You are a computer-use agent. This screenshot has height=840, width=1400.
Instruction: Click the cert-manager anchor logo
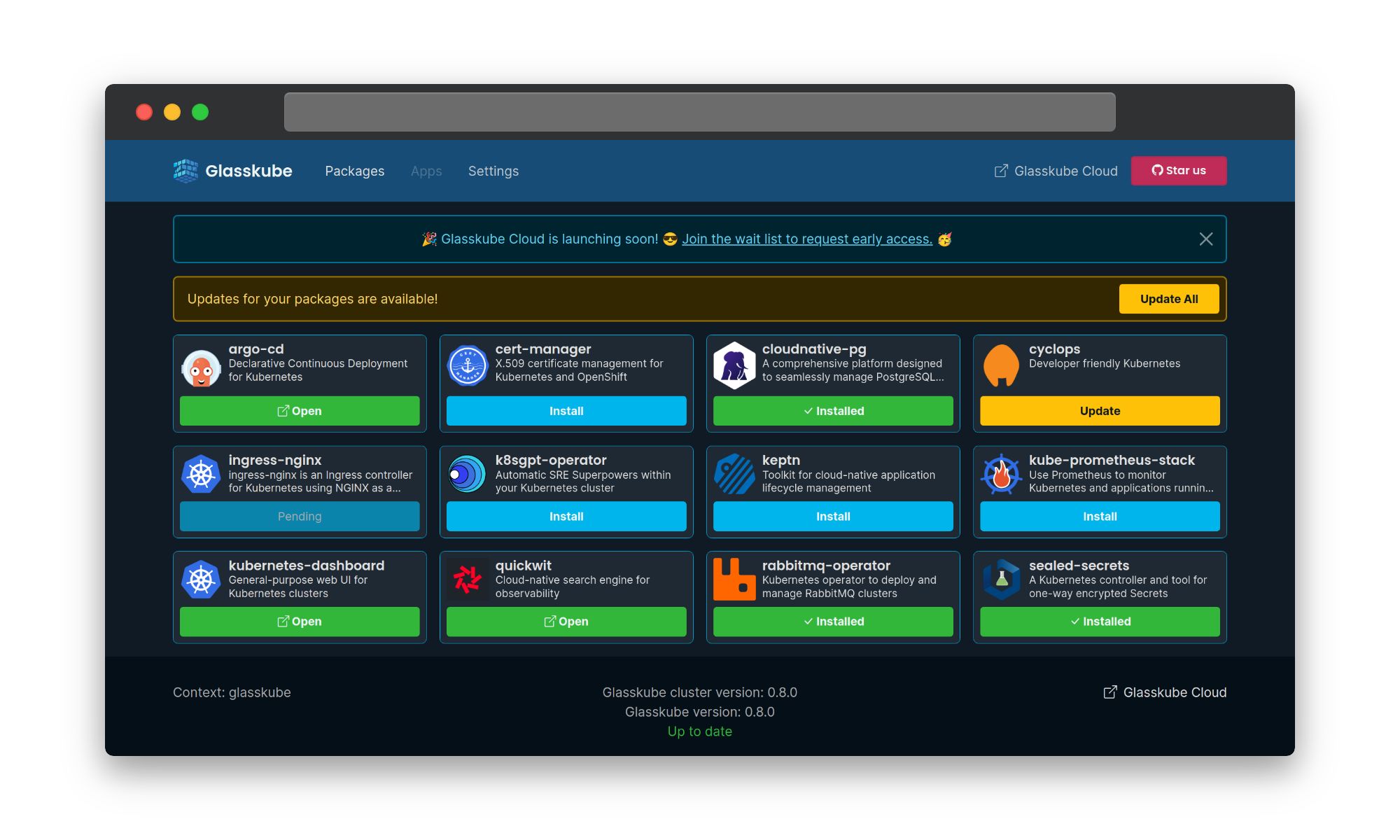(x=468, y=365)
